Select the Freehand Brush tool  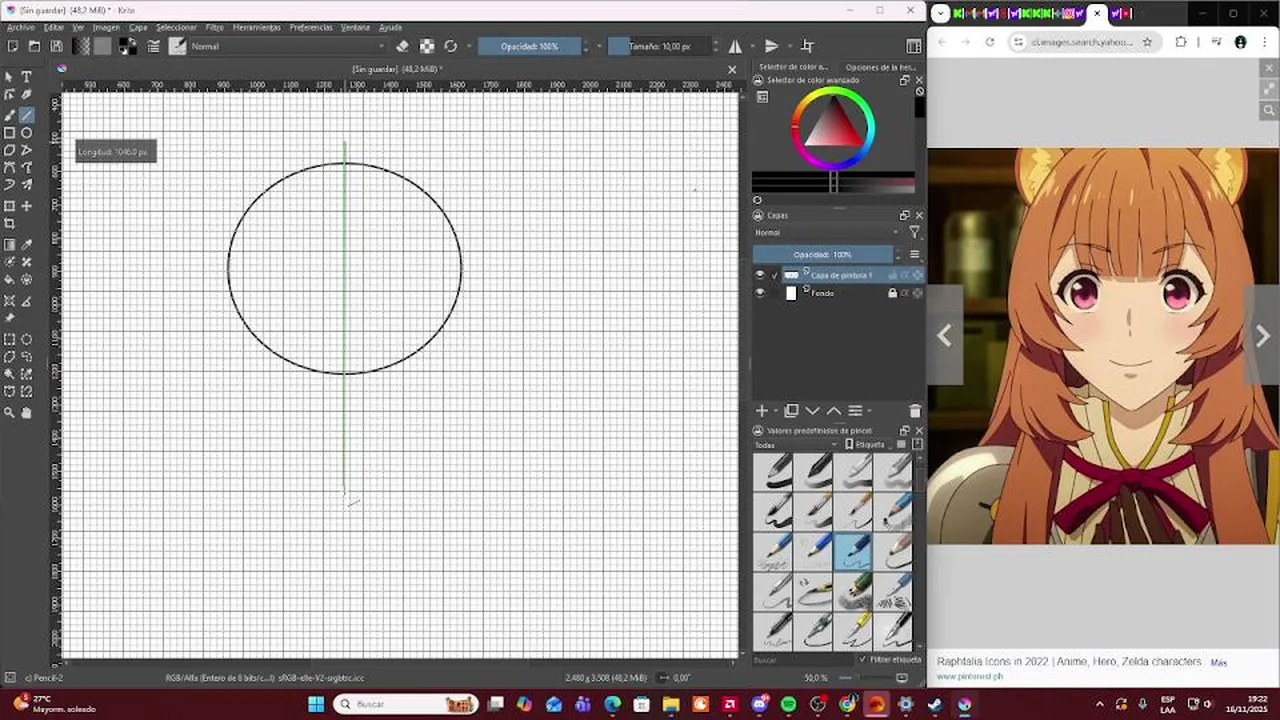[10, 115]
